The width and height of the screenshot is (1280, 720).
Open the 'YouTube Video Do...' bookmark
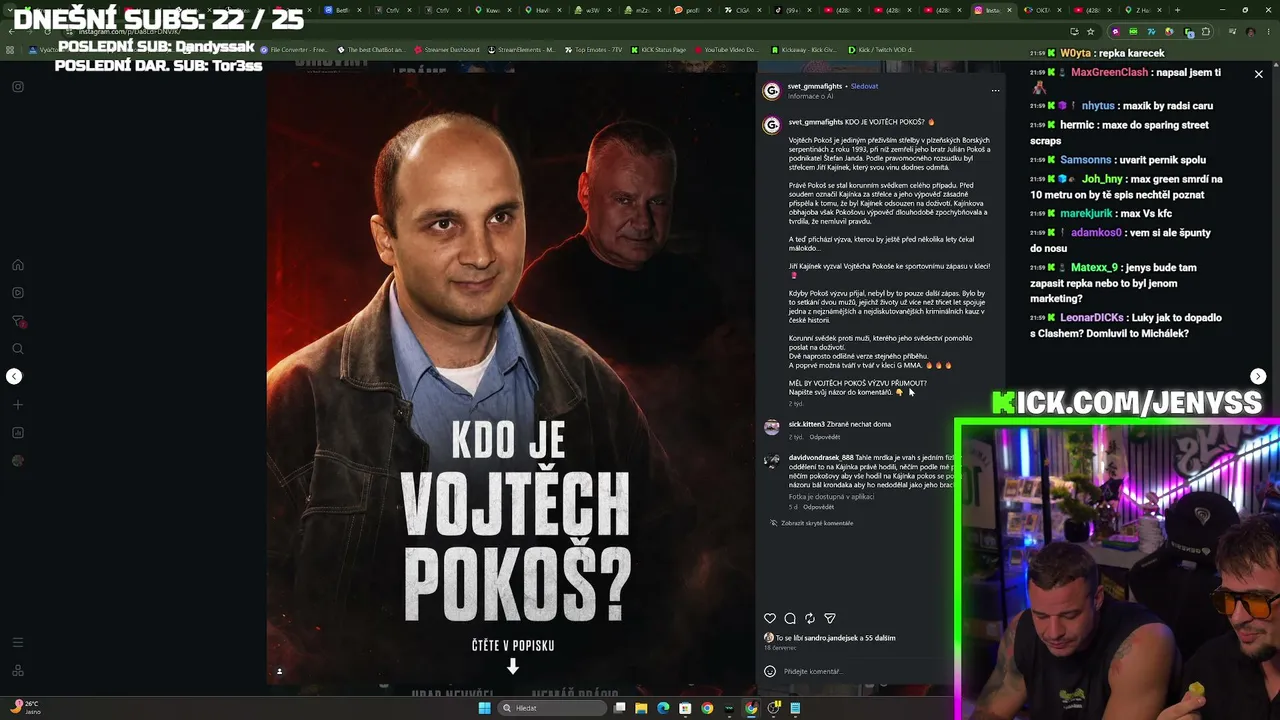coord(725,49)
